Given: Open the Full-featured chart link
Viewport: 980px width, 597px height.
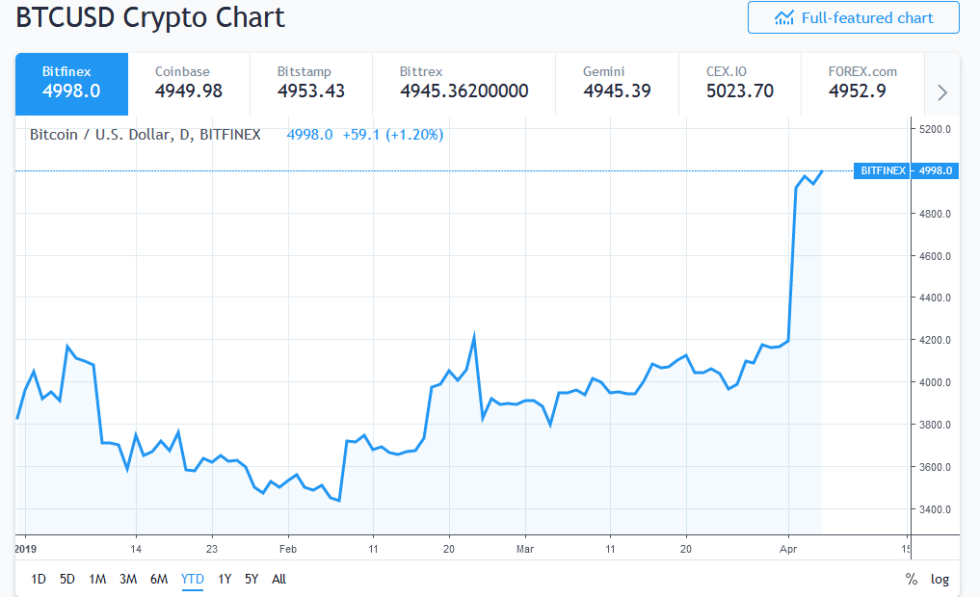Looking at the screenshot, I should (853, 17).
